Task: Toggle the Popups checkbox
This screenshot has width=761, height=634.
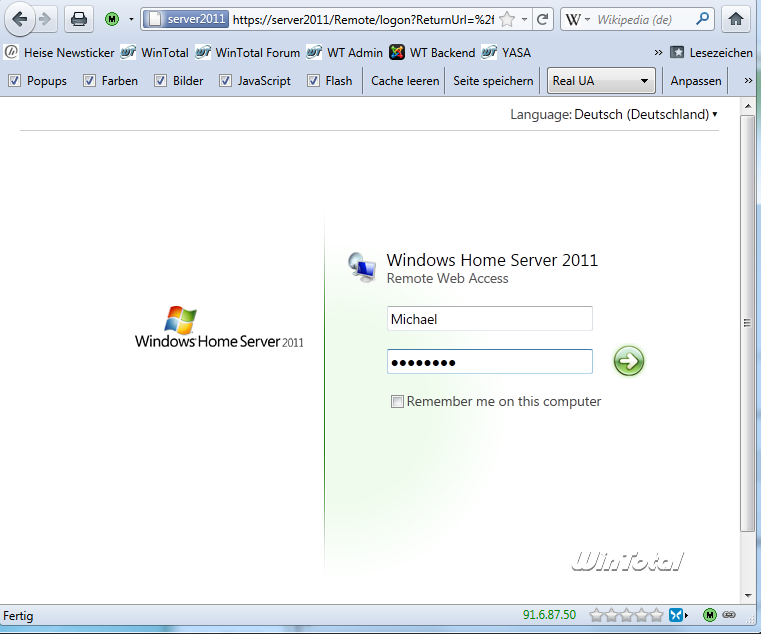Action: tap(15, 81)
